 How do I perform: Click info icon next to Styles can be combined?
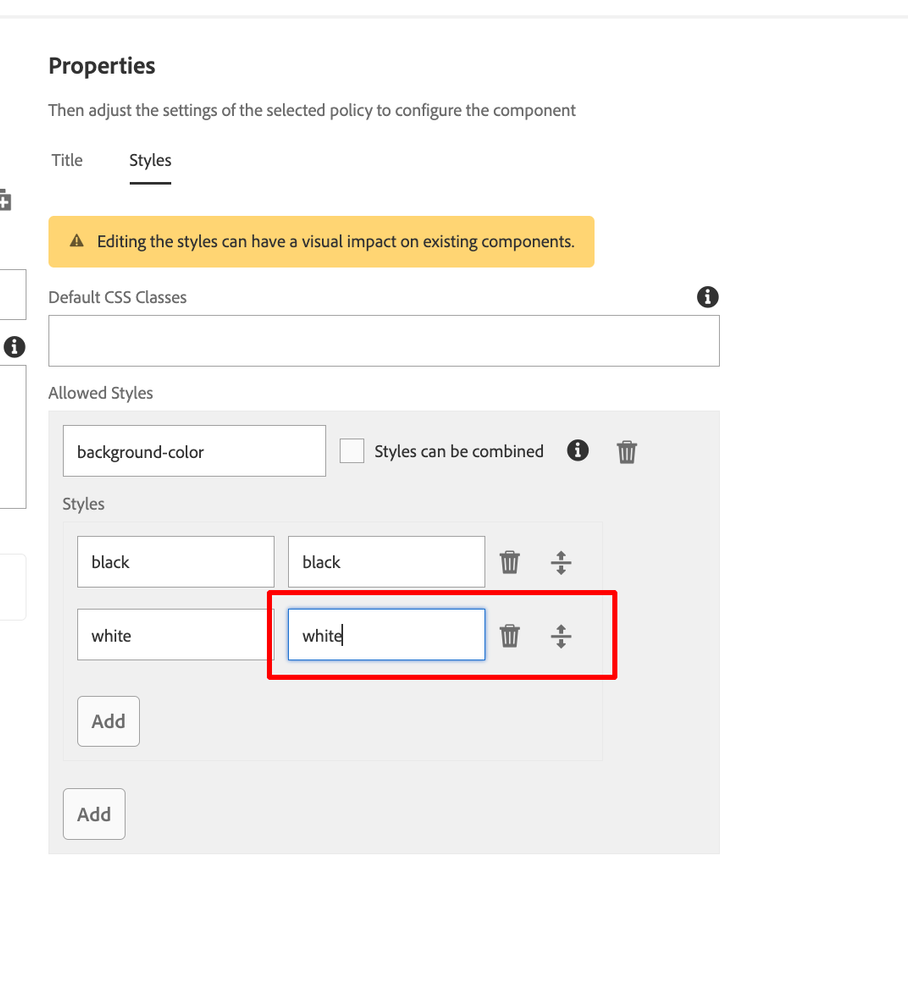[578, 451]
